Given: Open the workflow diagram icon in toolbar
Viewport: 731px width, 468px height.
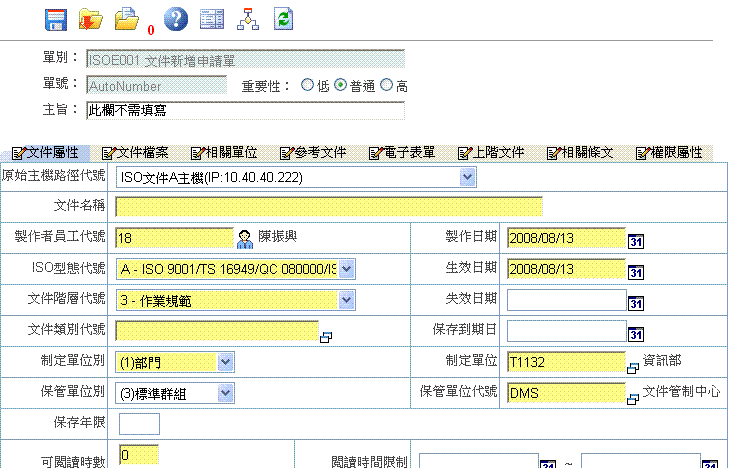Looking at the screenshot, I should click(247, 19).
